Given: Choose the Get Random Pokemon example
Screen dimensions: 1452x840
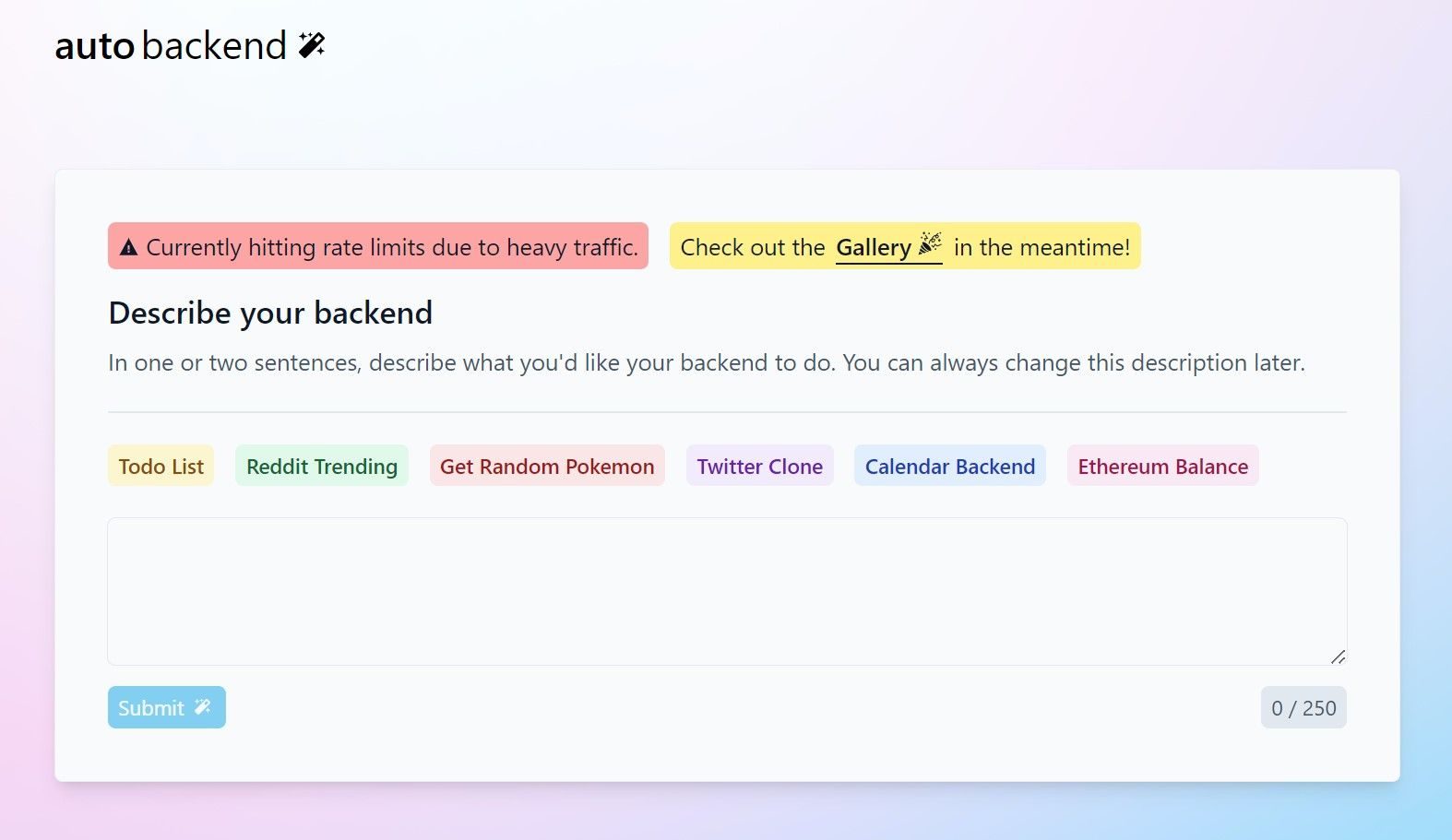Looking at the screenshot, I should (547, 466).
